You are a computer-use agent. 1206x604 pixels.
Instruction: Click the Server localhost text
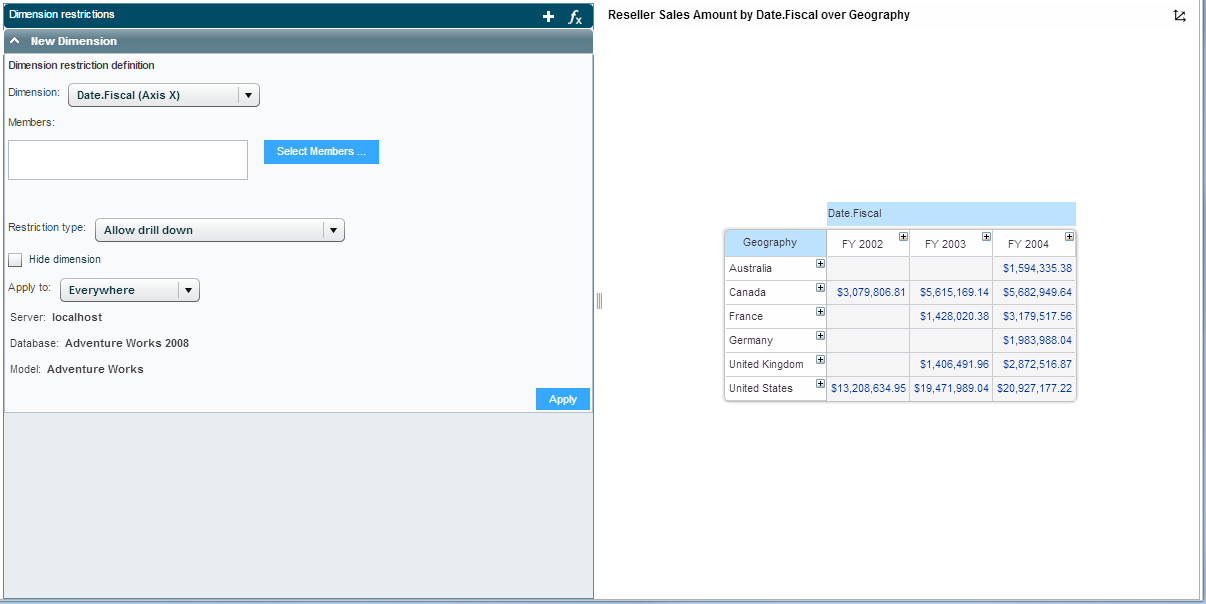tap(56, 317)
